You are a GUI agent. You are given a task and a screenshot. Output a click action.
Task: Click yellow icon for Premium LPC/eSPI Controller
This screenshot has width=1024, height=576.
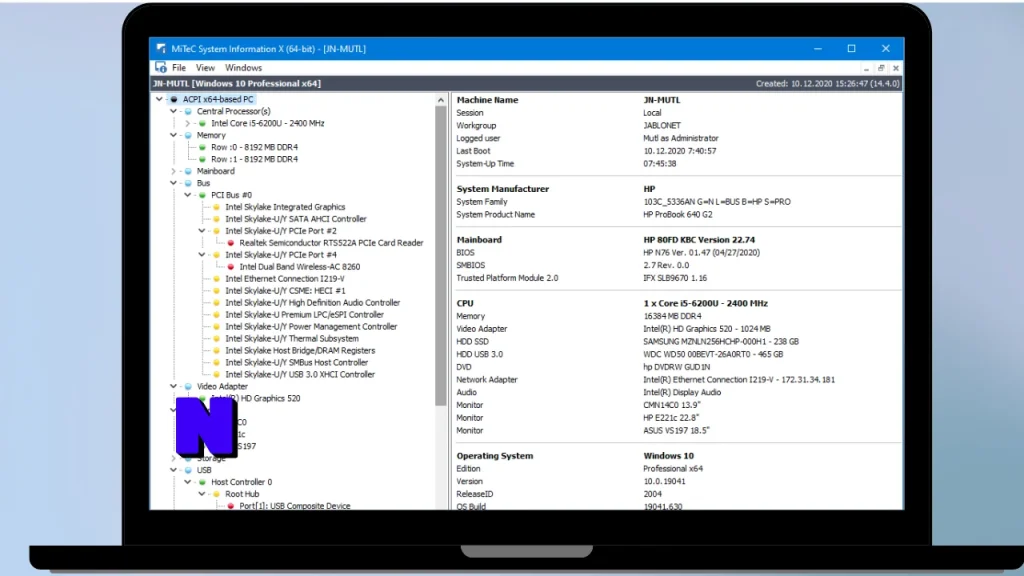[217, 314]
